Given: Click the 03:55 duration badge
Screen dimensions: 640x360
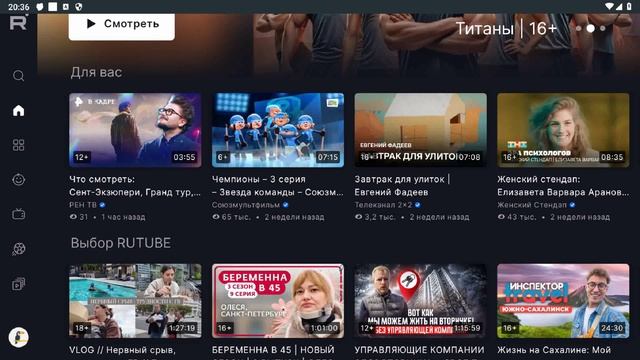Looking at the screenshot, I should pos(184,157).
